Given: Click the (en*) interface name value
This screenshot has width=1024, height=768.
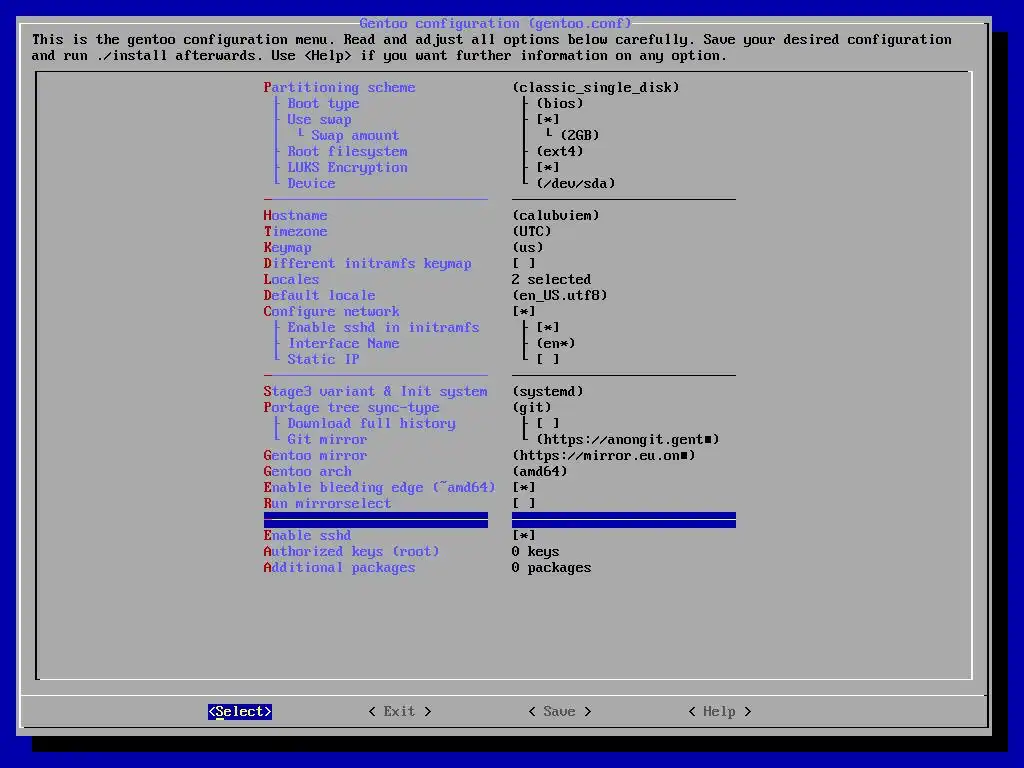Looking at the screenshot, I should coord(556,344).
